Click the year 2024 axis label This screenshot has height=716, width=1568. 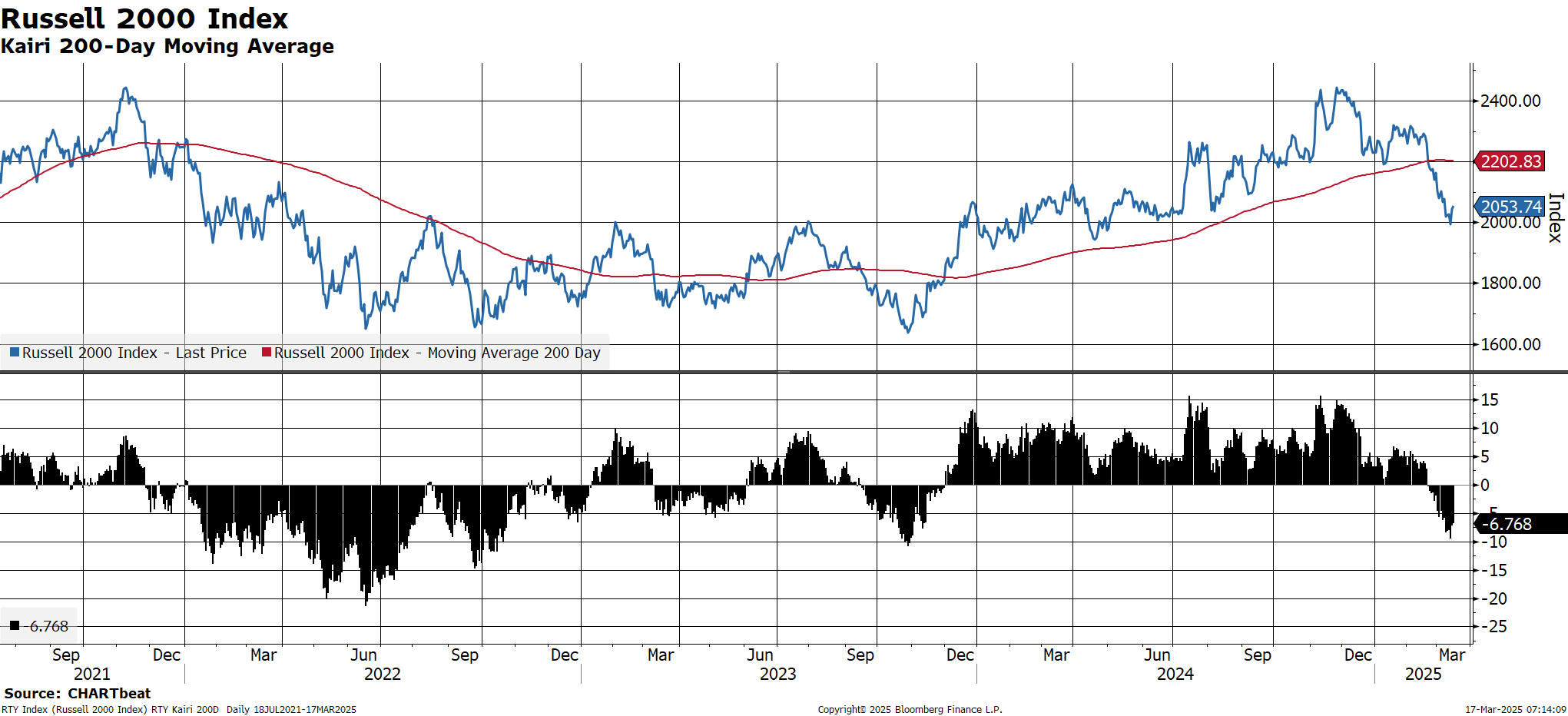[x=1175, y=674]
